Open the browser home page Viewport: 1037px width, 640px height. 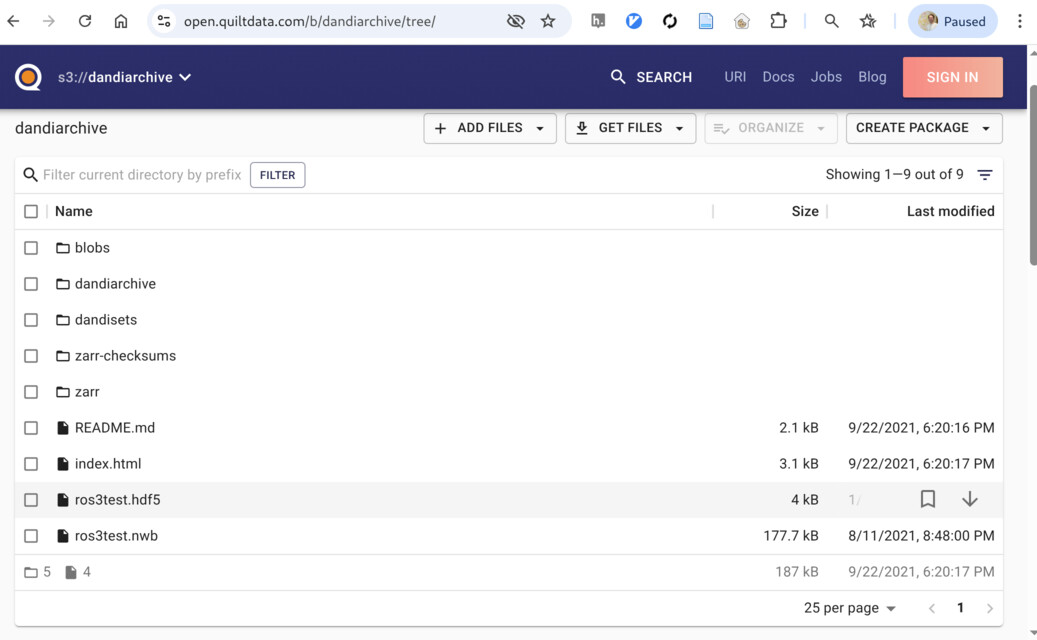pyautogui.click(x=121, y=21)
